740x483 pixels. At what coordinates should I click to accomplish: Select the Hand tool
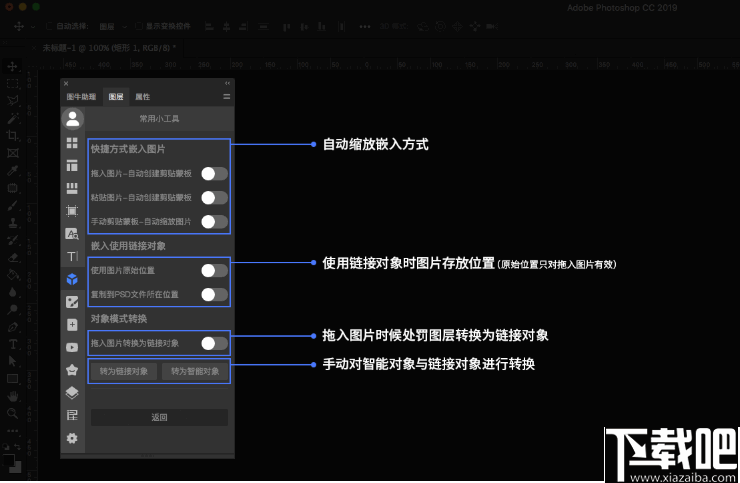click(12, 396)
